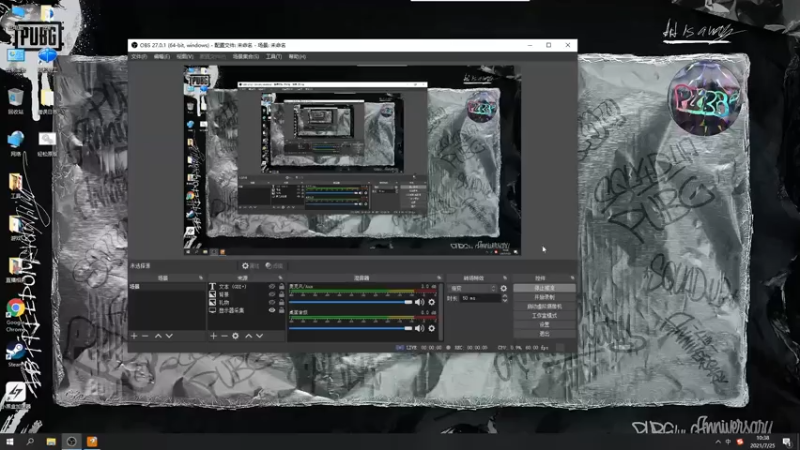Image resolution: width=800 pixels, height=450 pixels.
Task: Pop out the scene transitions dock icon
Action: 505,278
